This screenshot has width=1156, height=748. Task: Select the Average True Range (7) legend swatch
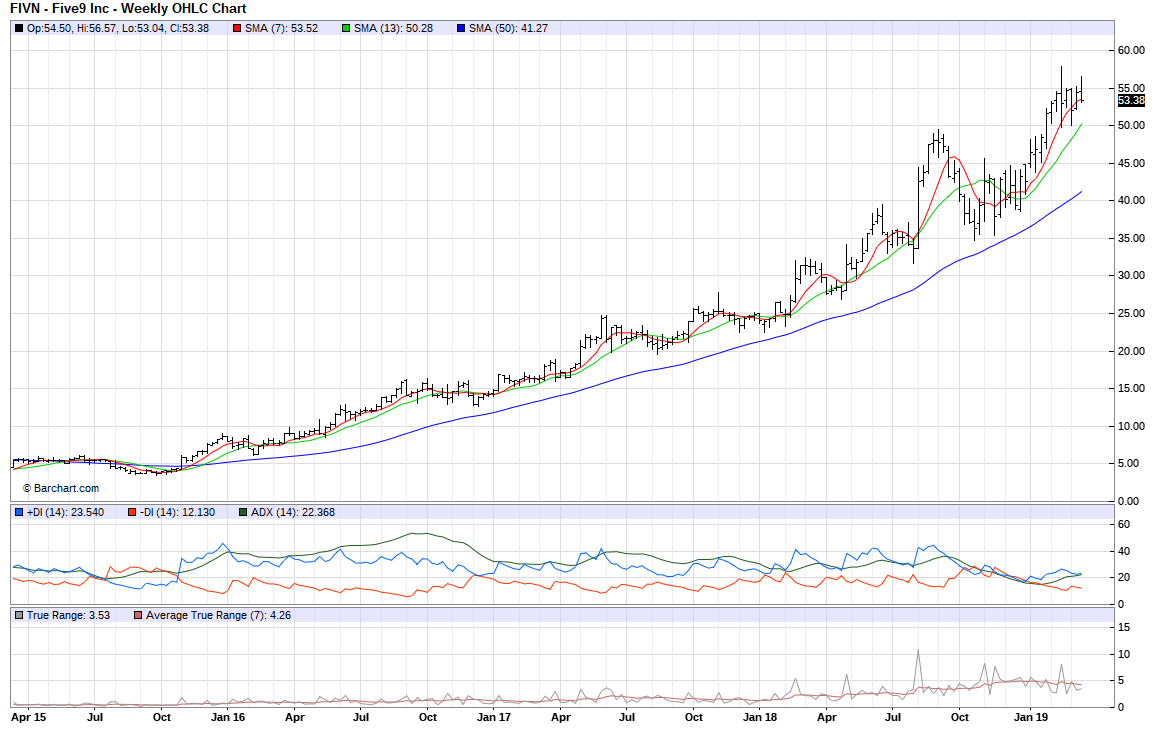tap(138, 615)
